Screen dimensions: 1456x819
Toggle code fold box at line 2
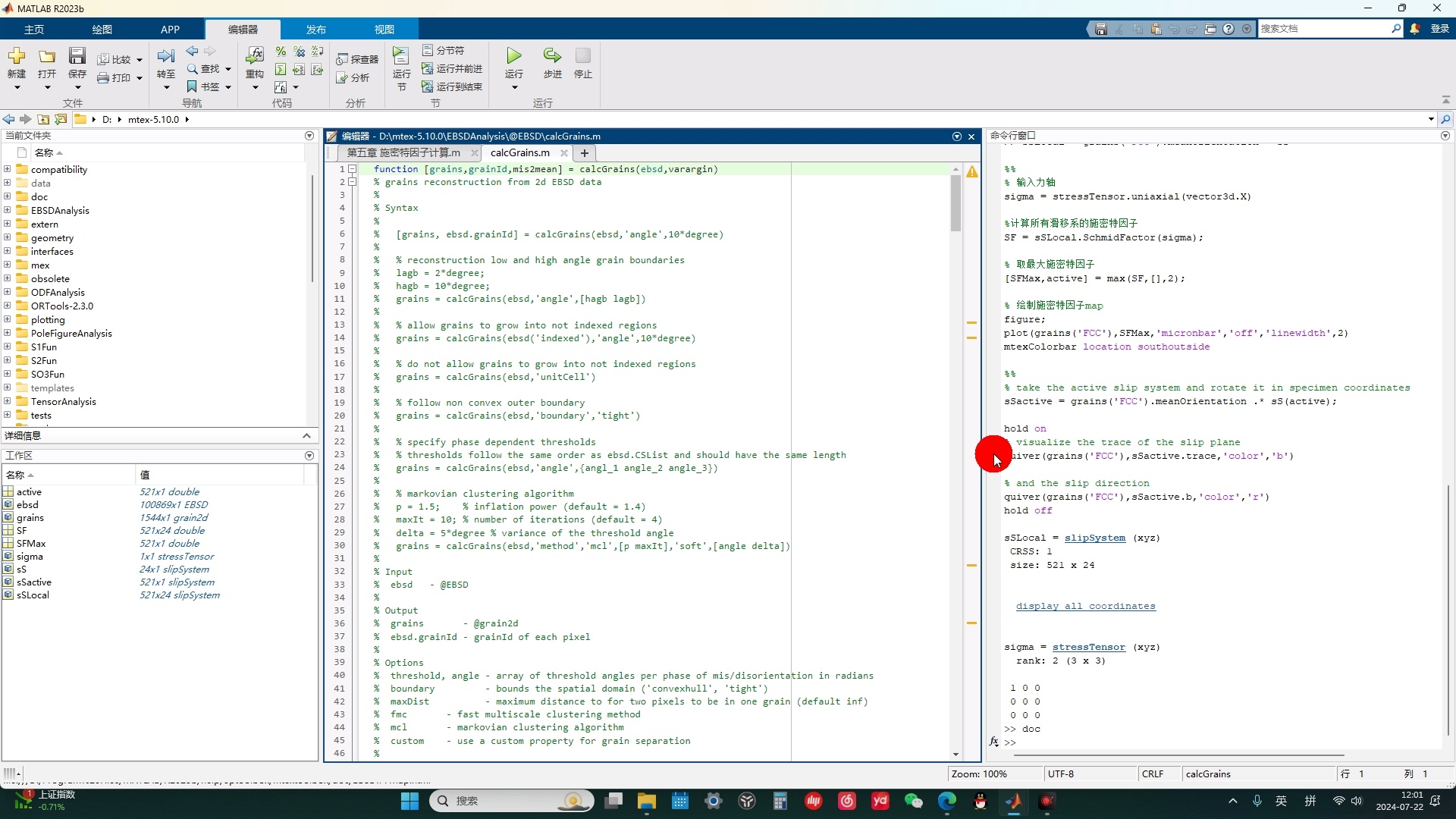[x=353, y=182]
